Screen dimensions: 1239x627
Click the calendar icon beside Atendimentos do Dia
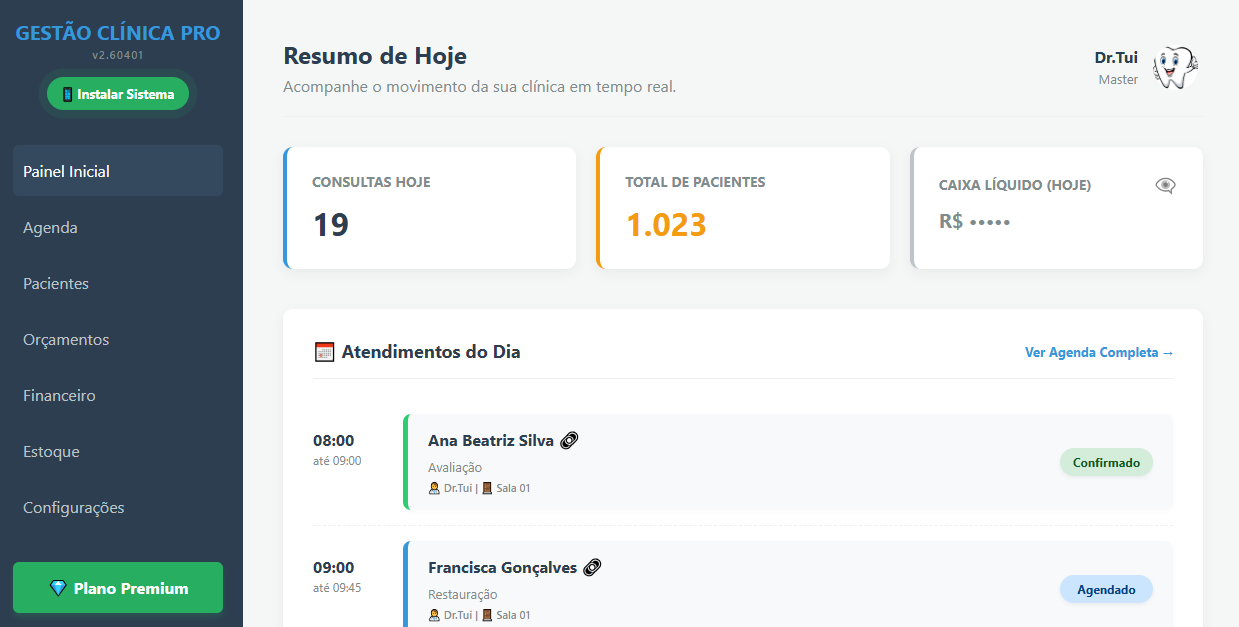(324, 352)
